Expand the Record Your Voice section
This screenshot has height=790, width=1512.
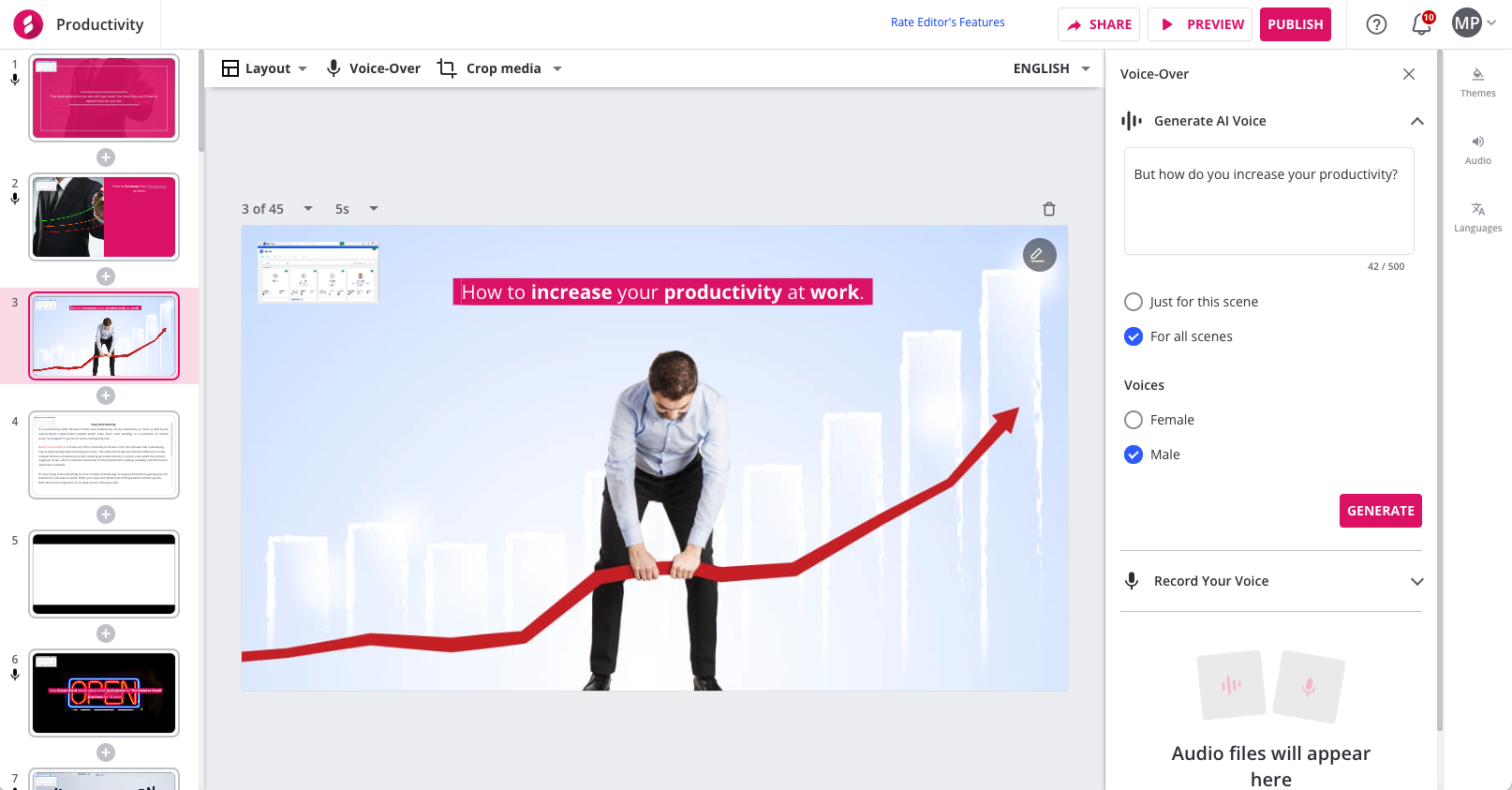click(x=1417, y=581)
